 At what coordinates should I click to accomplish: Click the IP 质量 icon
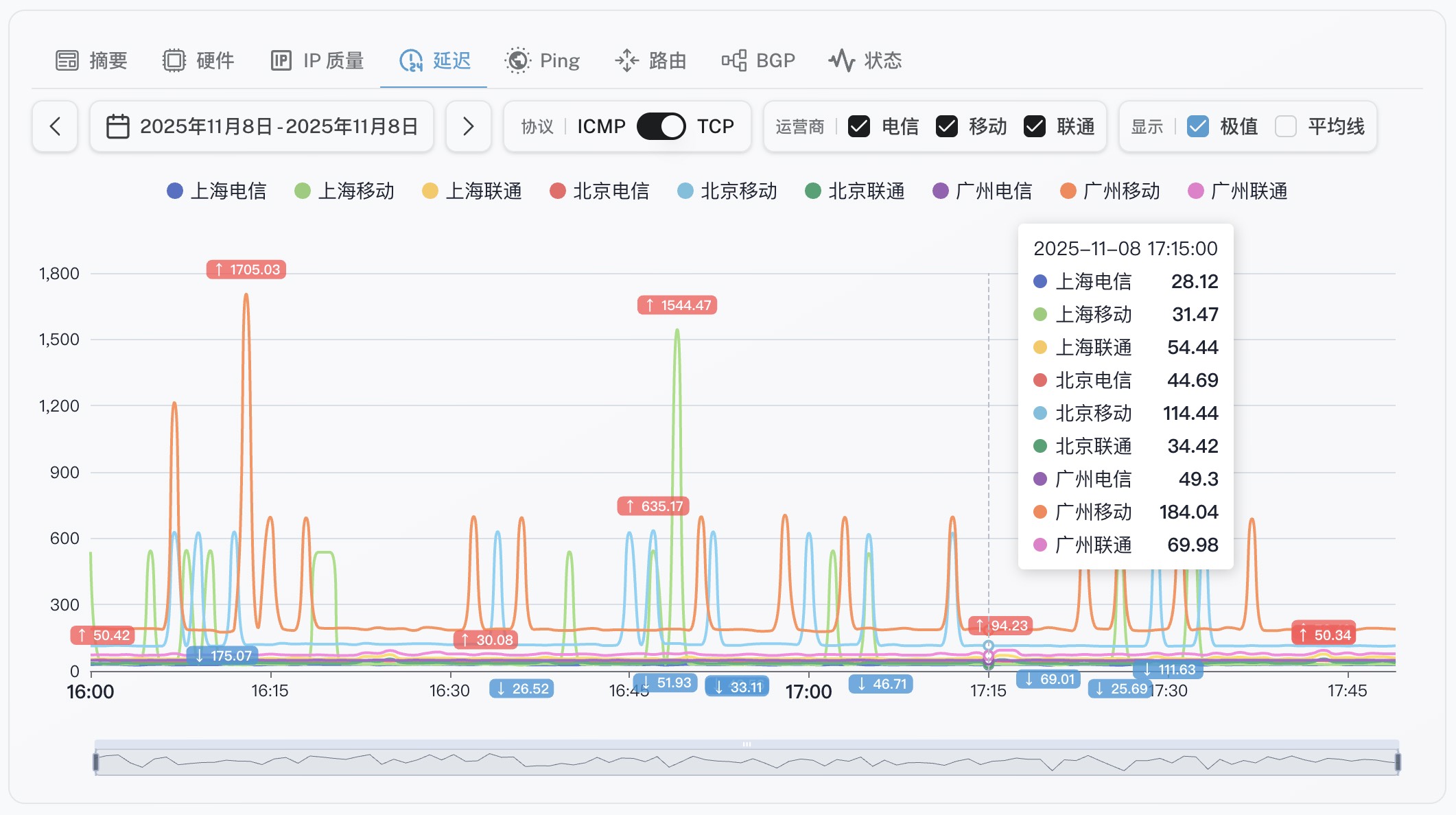coord(281,60)
